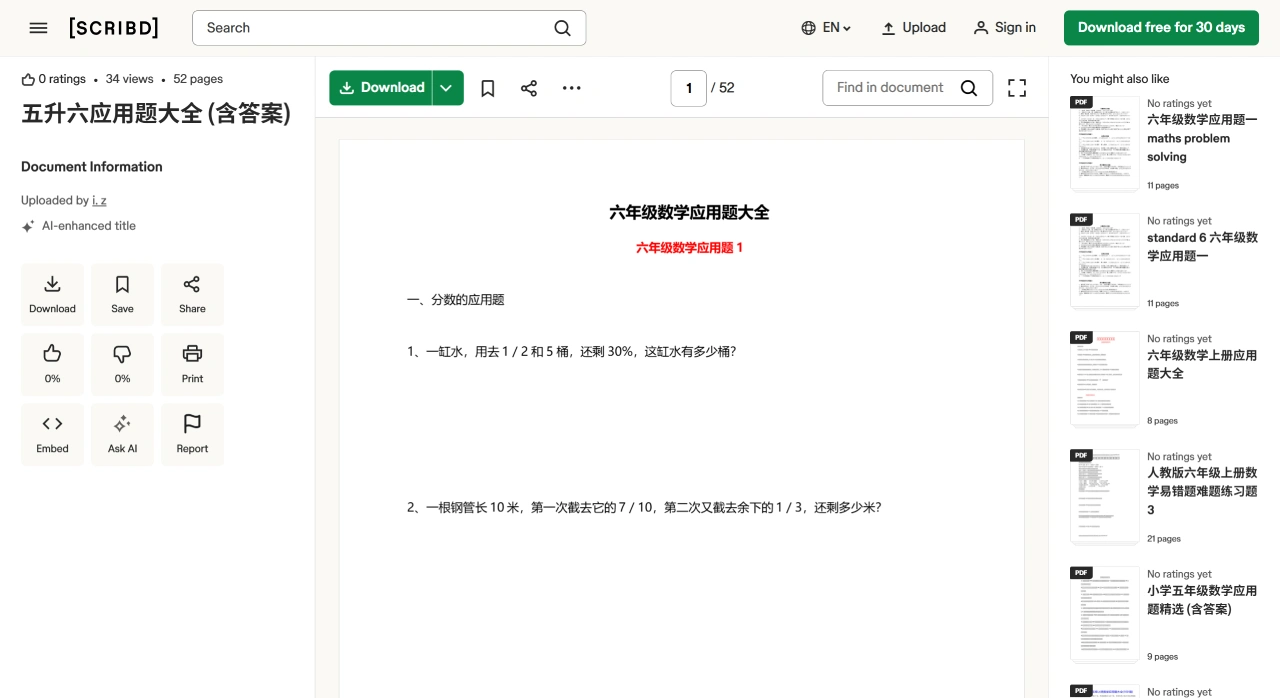Start Download free for 30 days
This screenshot has height=698, width=1280.
pos(1161,28)
